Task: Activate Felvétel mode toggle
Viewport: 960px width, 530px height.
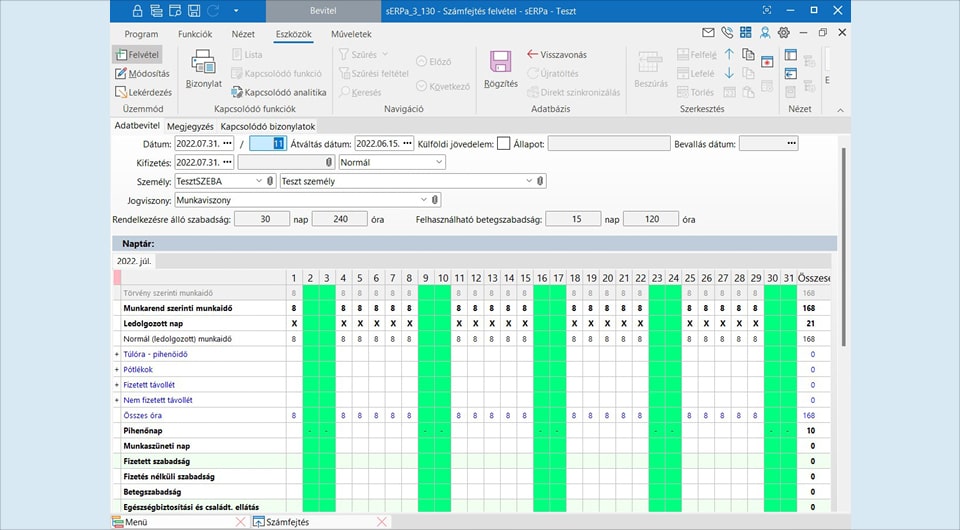Action: click(142, 54)
